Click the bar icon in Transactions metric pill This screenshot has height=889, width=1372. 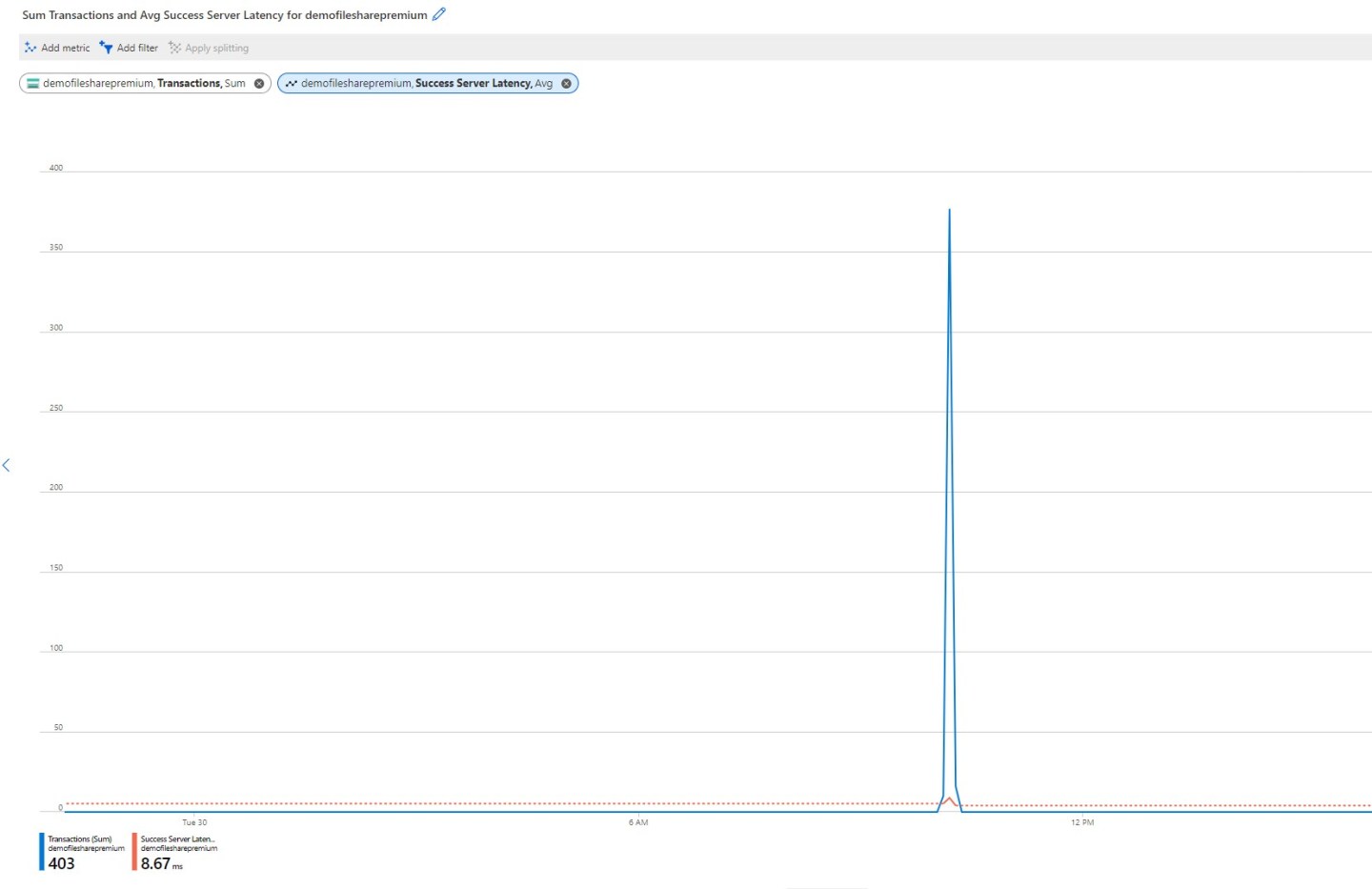[x=33, y=84]
